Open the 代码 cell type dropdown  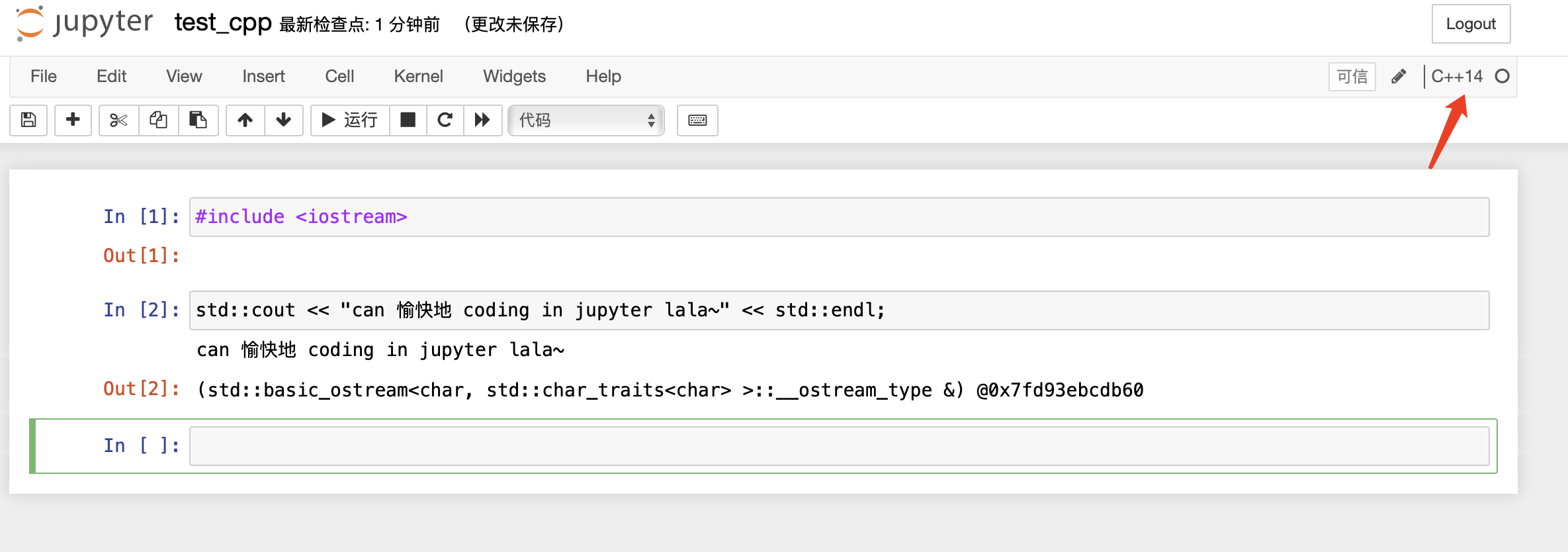(586, 120)
